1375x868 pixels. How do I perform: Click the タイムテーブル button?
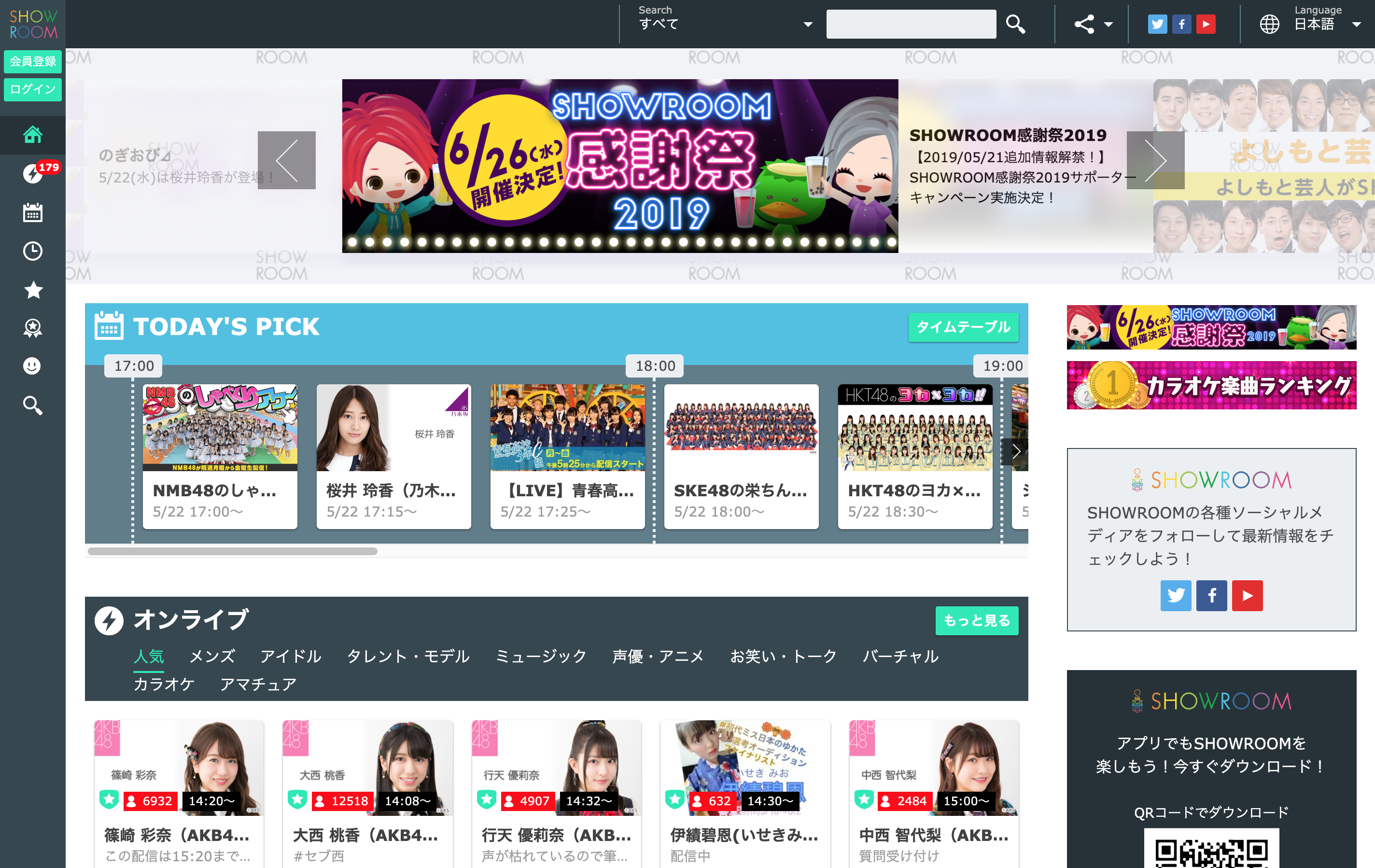click(x=963, y=327)
